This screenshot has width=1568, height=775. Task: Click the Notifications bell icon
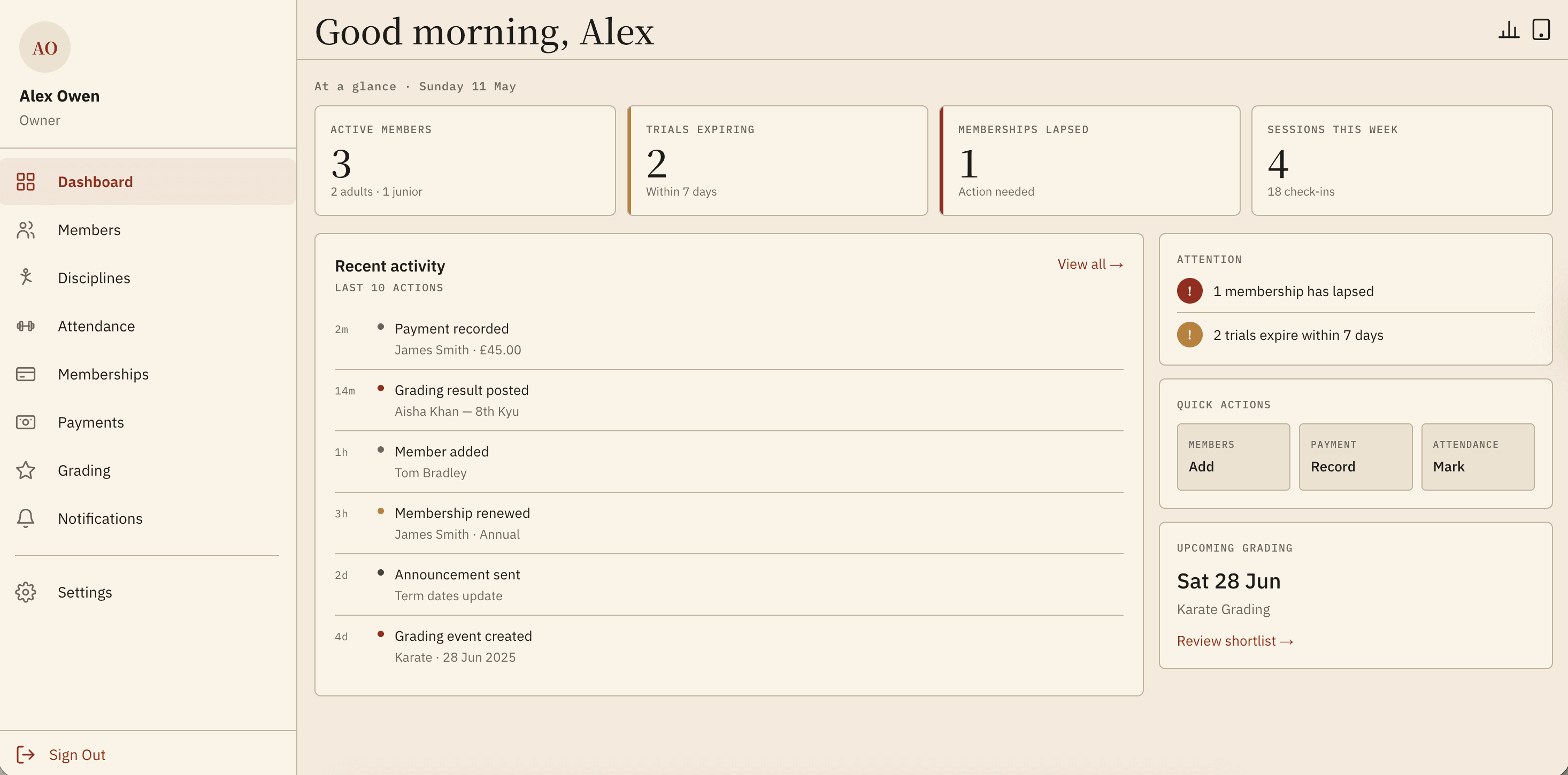[26, 518]
